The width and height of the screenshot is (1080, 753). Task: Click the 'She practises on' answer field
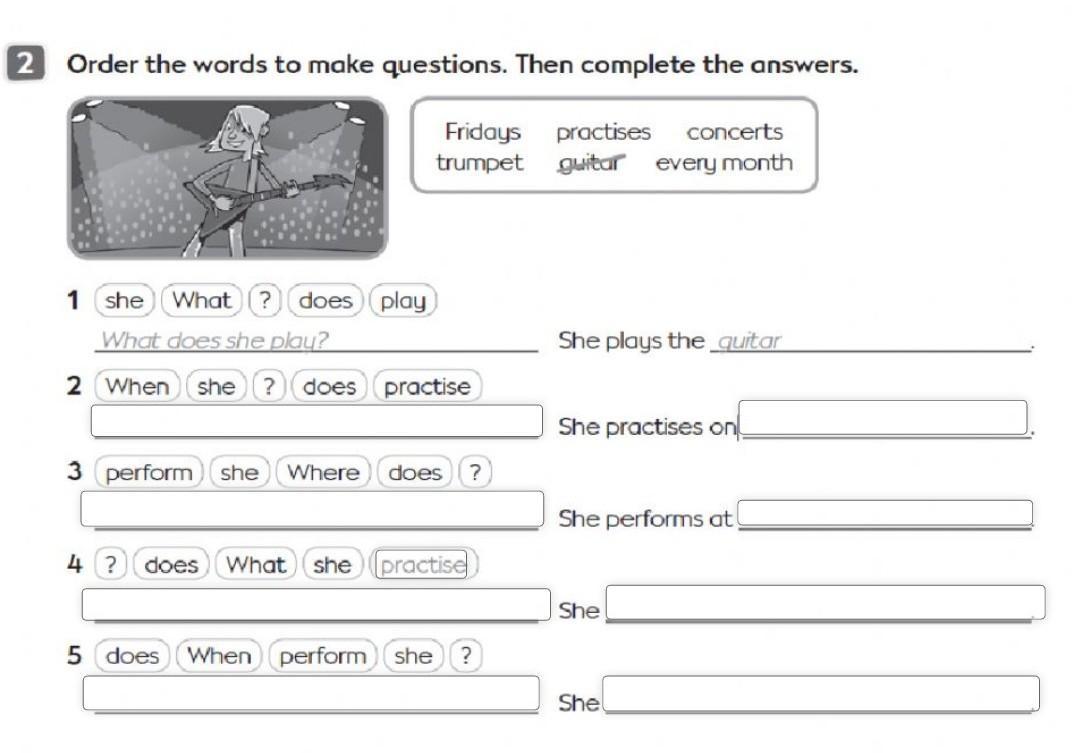883,417
